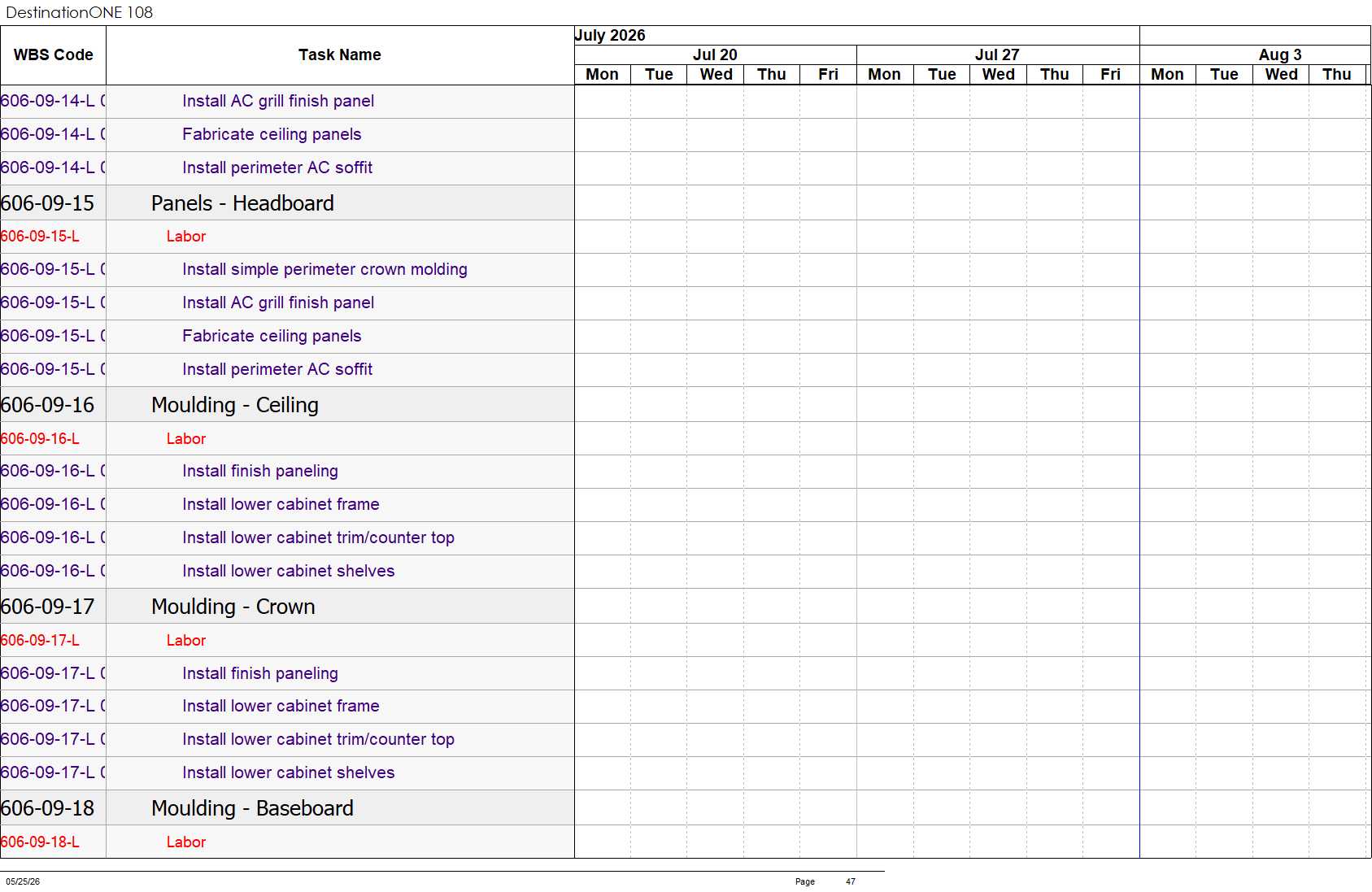Click the Jul 20 week header
Screen dimensions: 1372x892
click(715, 54)
